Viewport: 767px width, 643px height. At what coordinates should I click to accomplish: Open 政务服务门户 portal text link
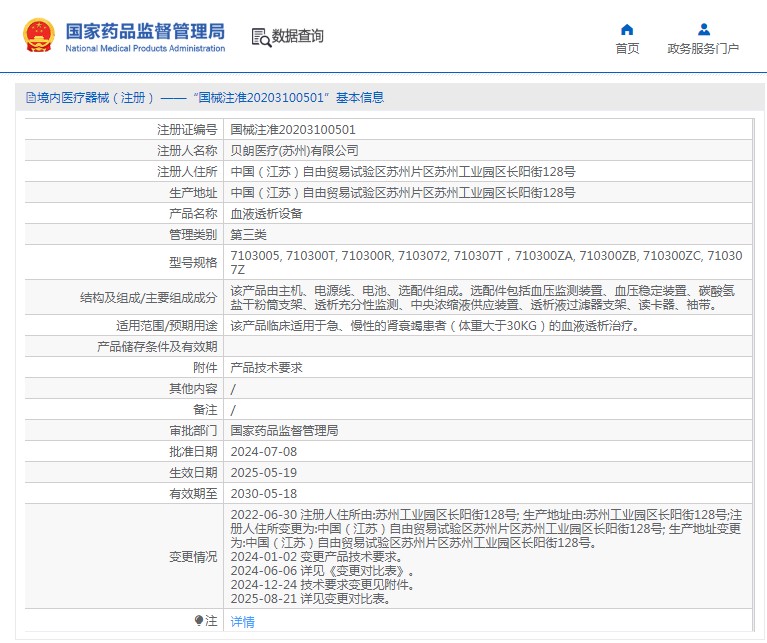703,49
